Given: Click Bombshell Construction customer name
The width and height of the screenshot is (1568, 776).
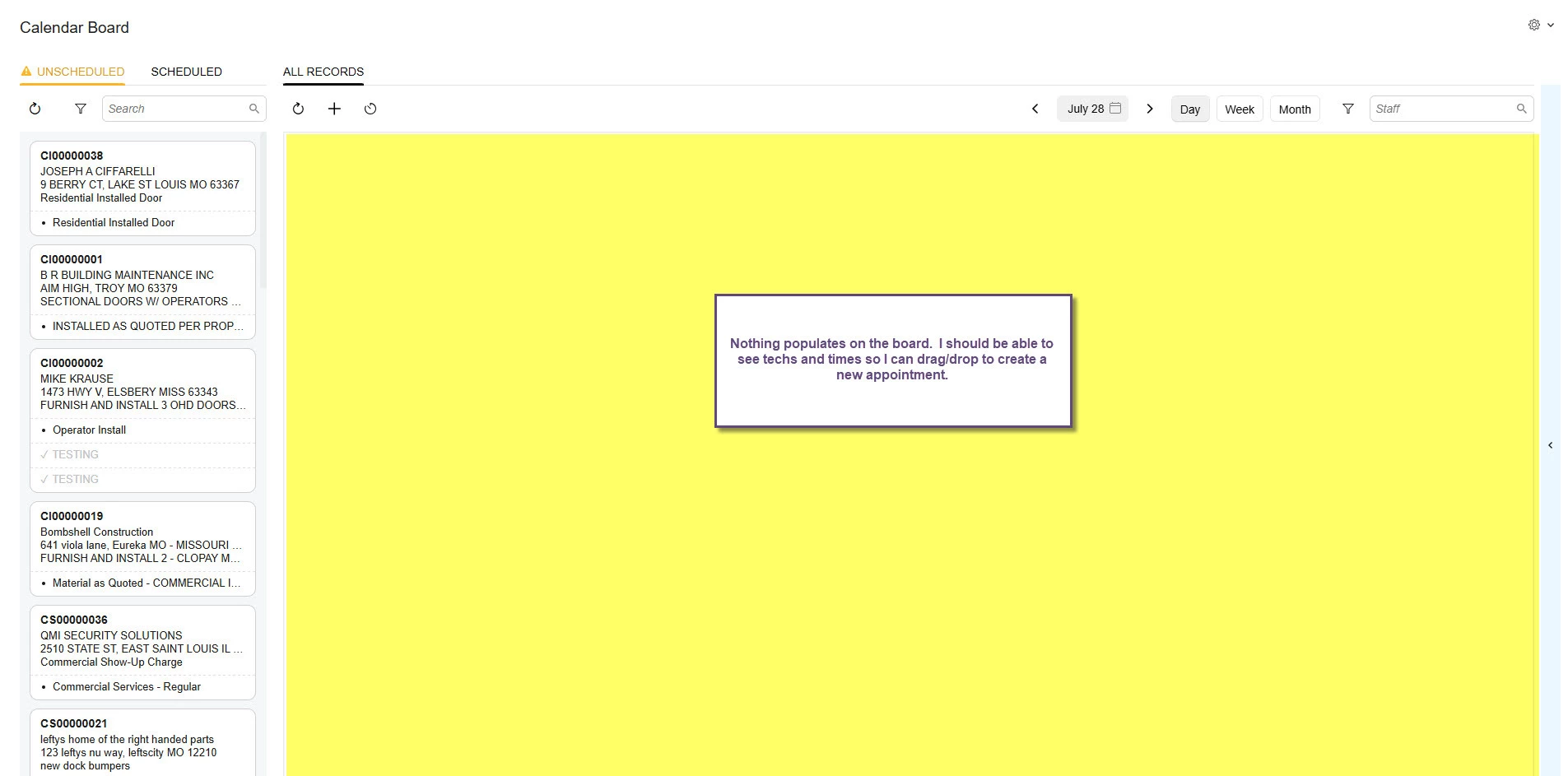Looking at the screenshot, I should tap(96, 532).
